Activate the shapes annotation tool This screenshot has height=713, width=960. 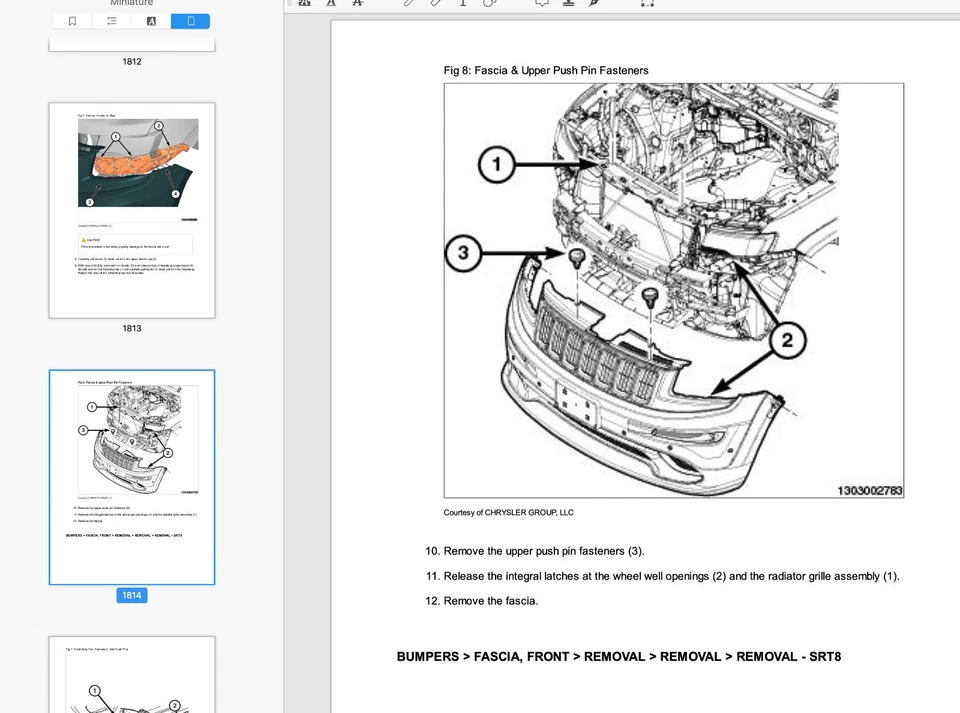point(489,4)
